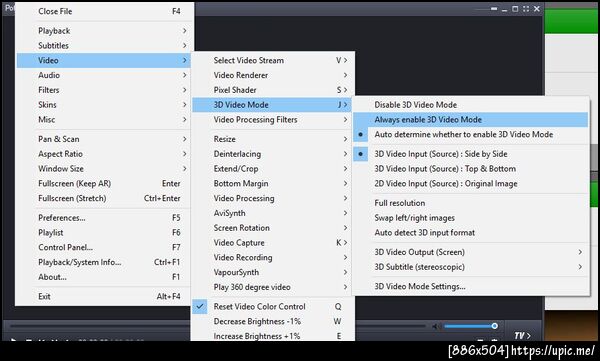Click Close File menu entry
Viewport: 600px width, 361px height.
coord(104,11)
